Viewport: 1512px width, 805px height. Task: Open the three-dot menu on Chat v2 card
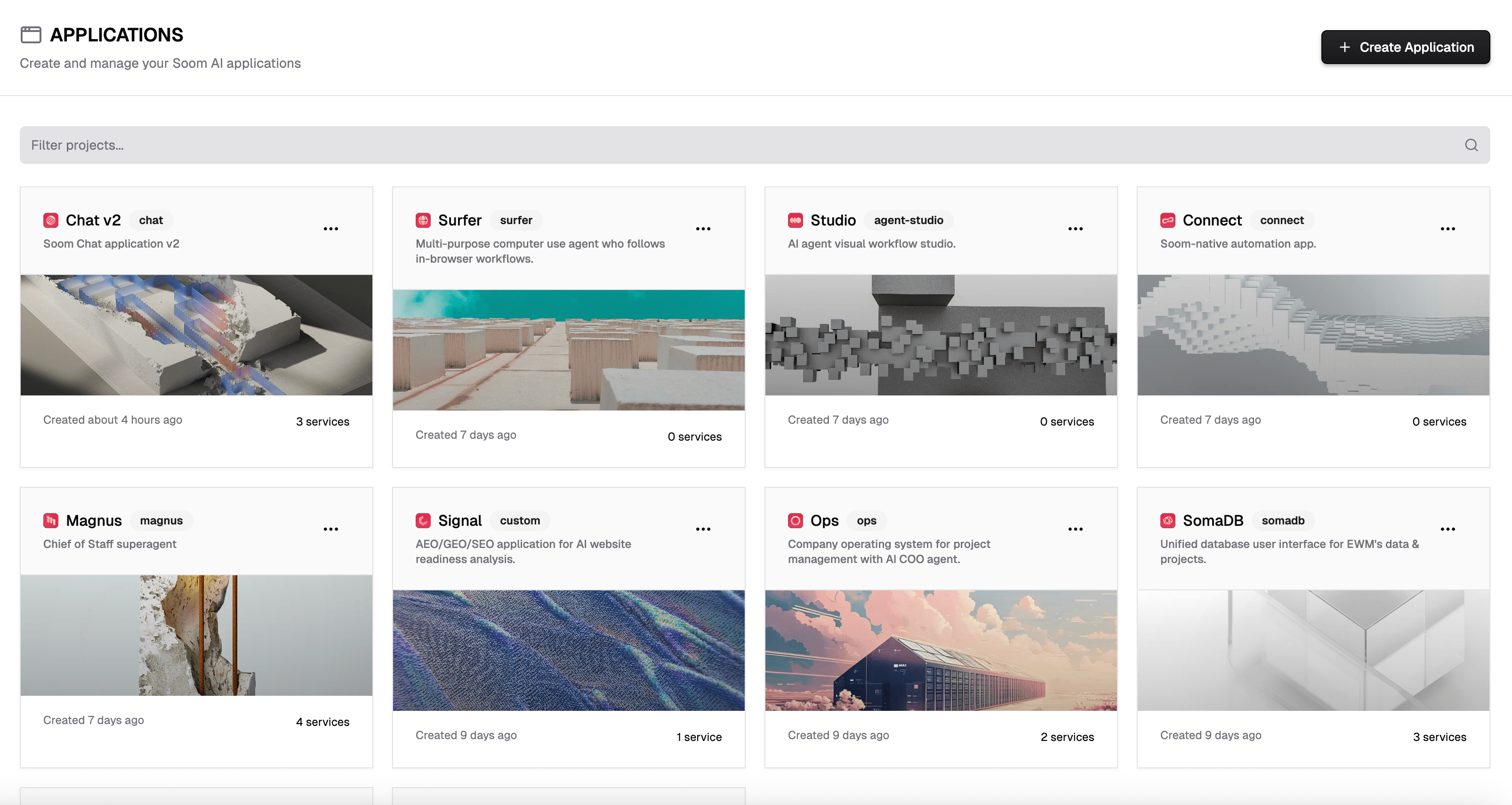pyautogui.click(x=331, y=229)
